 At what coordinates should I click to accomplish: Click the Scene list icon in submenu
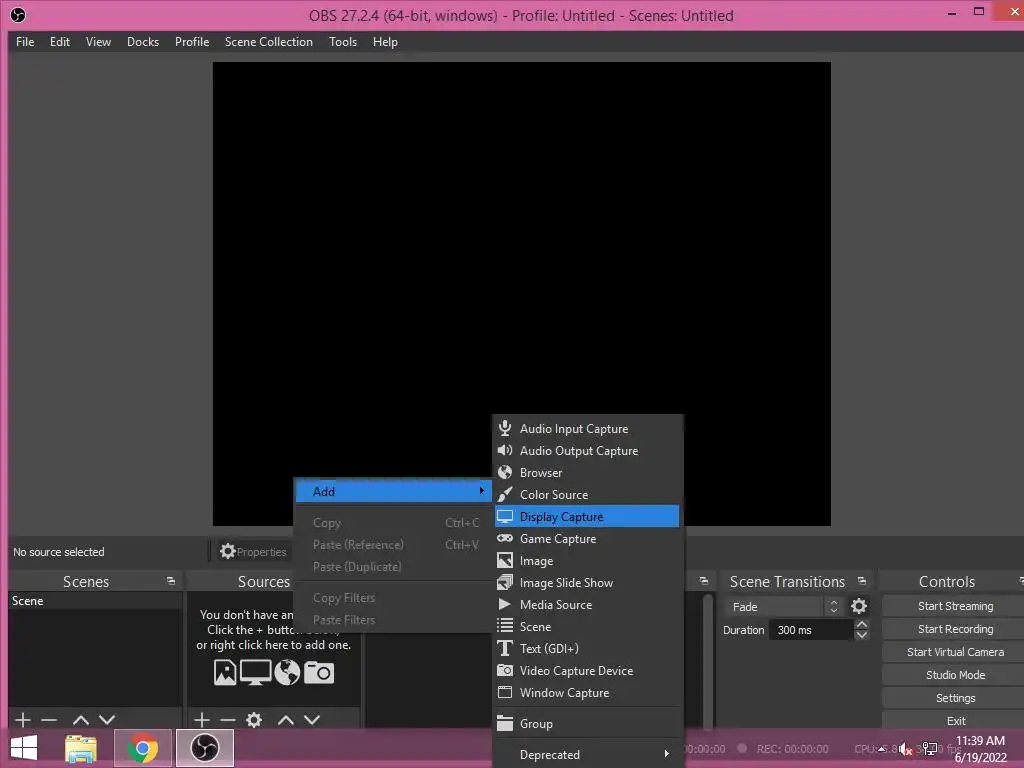pyautogui.click(x=505, y=626)
